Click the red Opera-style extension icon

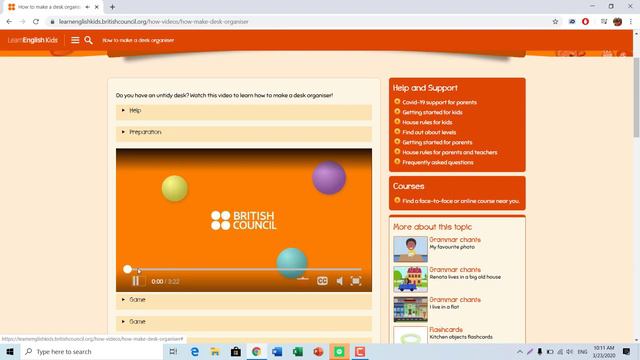coord(585,22)
